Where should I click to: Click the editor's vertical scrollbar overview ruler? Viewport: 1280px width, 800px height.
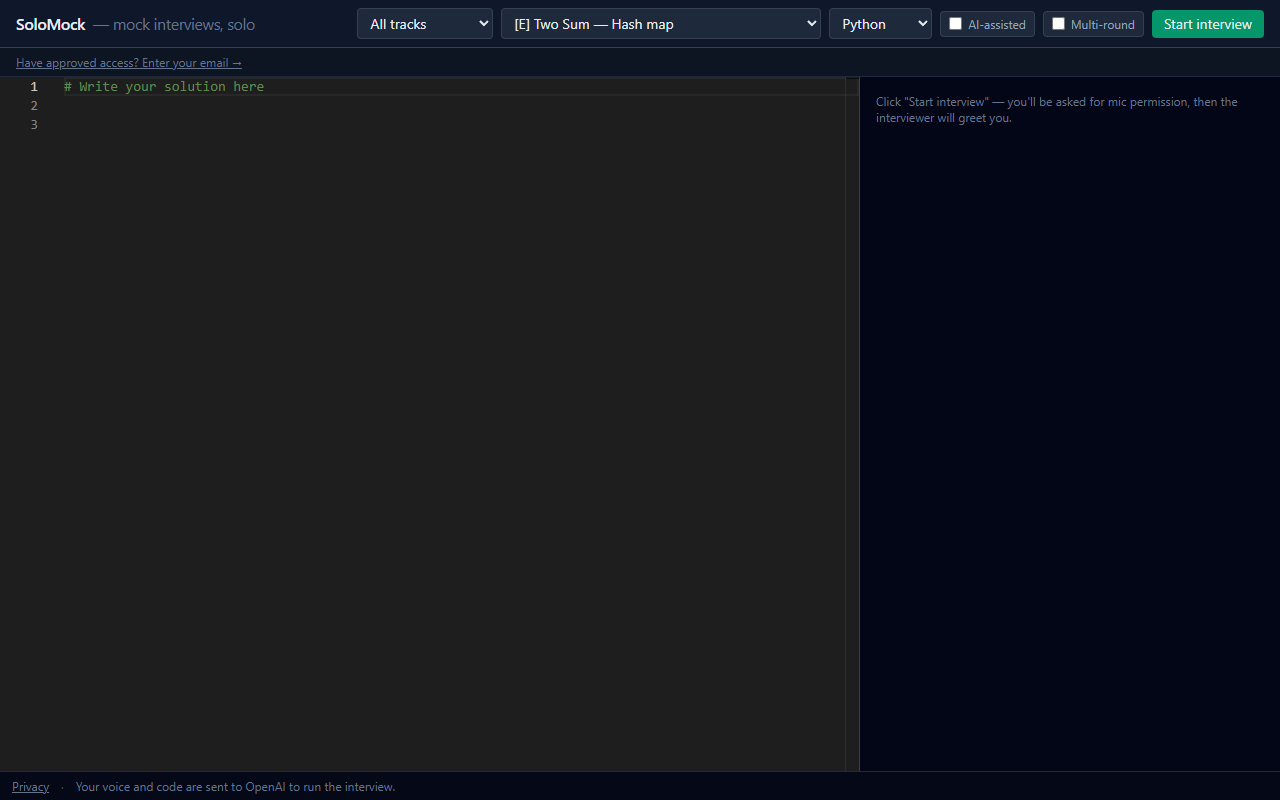852,424
